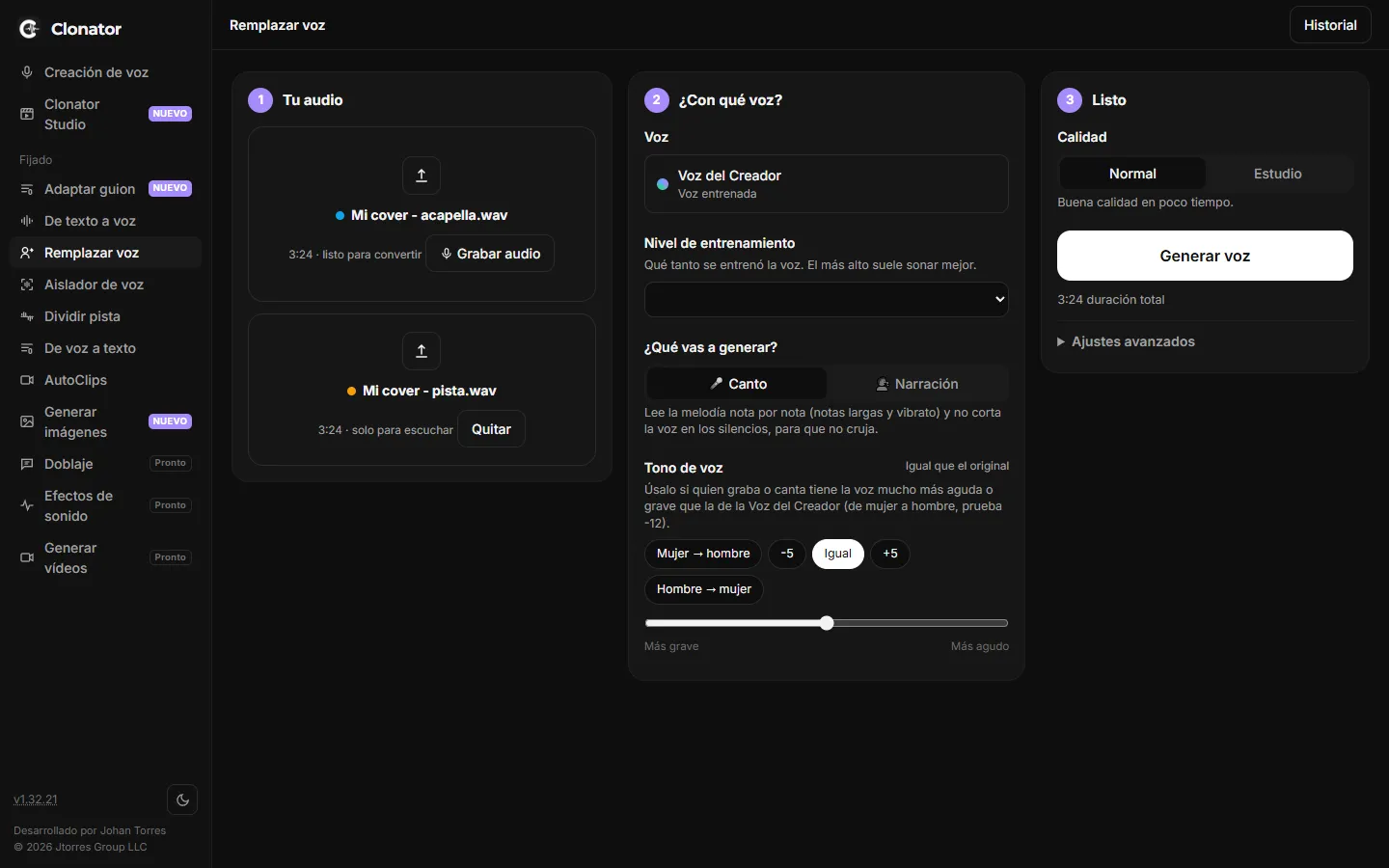Toggle dark mode with the moon button
The width and height of the screenshot is (1389, 868).
(x=182, y=800)
